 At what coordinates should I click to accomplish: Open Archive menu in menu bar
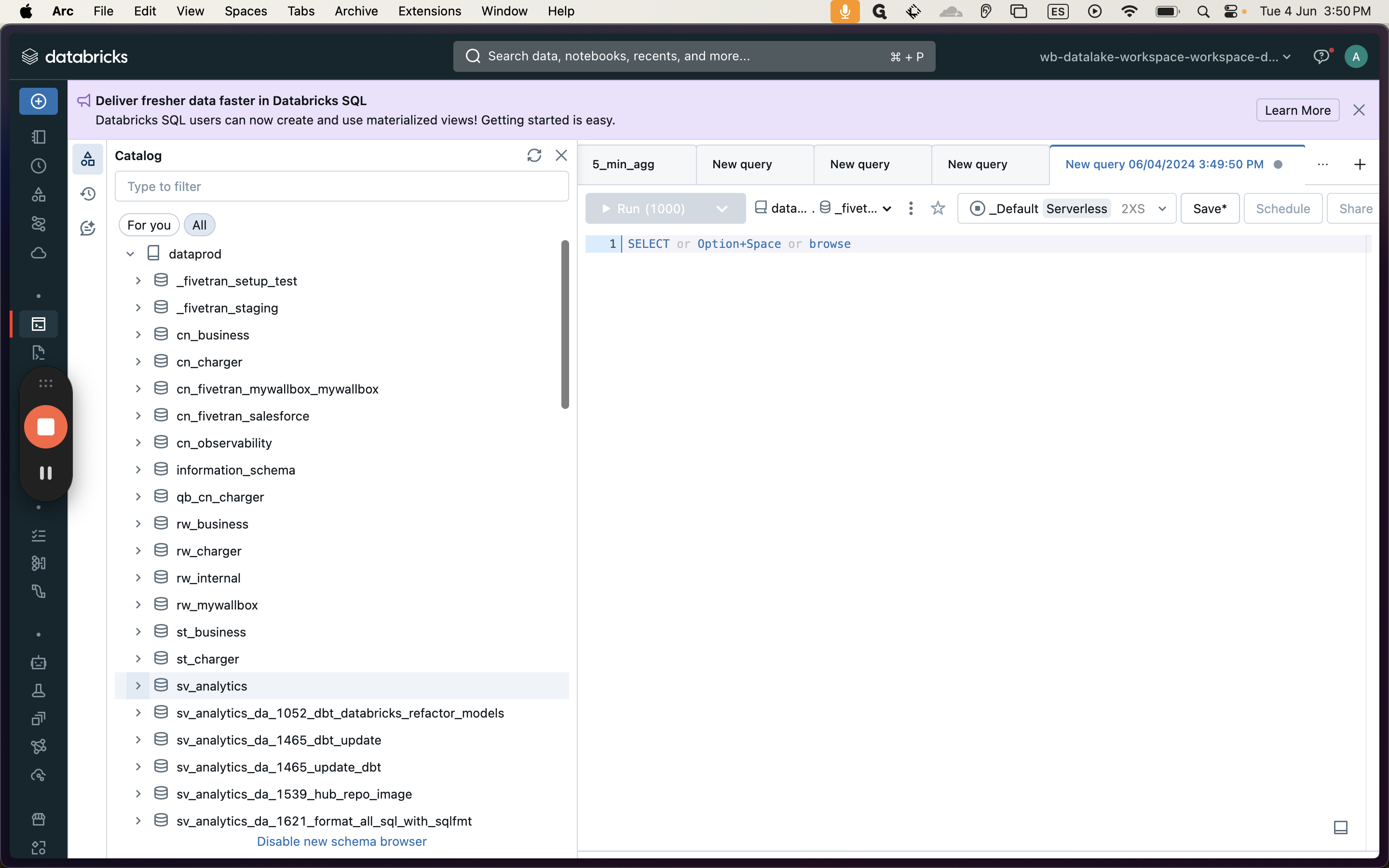coord(356,12)
